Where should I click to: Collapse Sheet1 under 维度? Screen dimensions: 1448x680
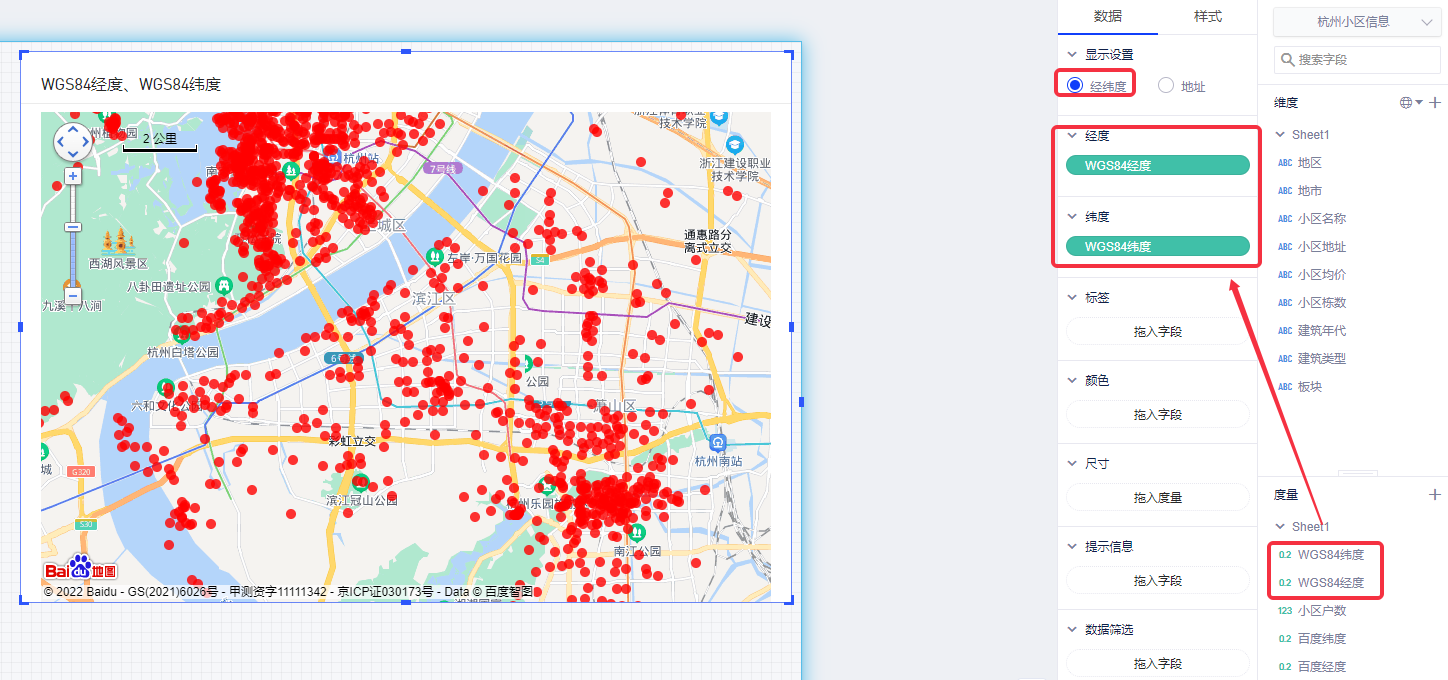click(x=1281, y=134)
